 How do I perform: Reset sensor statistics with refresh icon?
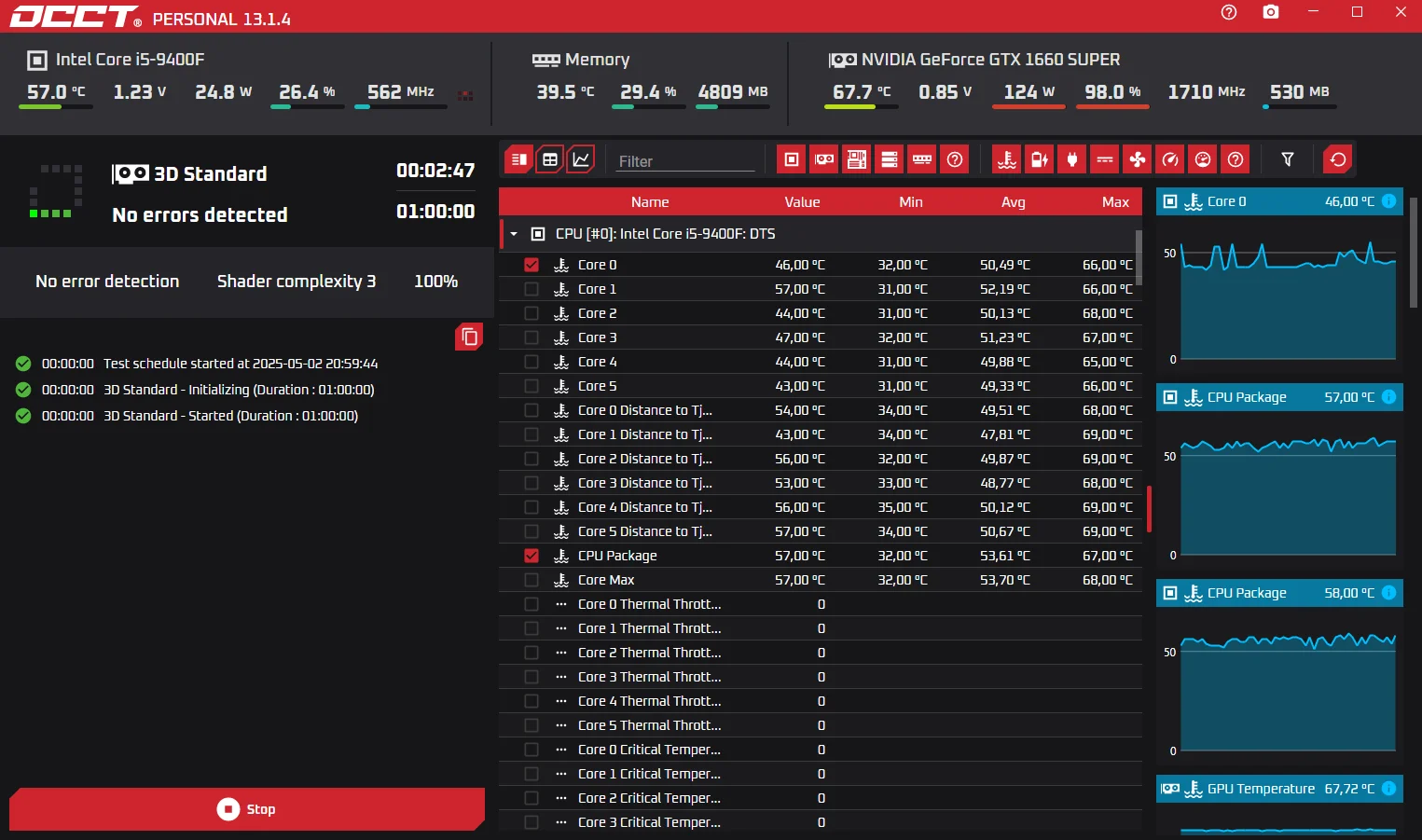(x=1338, y=159)
